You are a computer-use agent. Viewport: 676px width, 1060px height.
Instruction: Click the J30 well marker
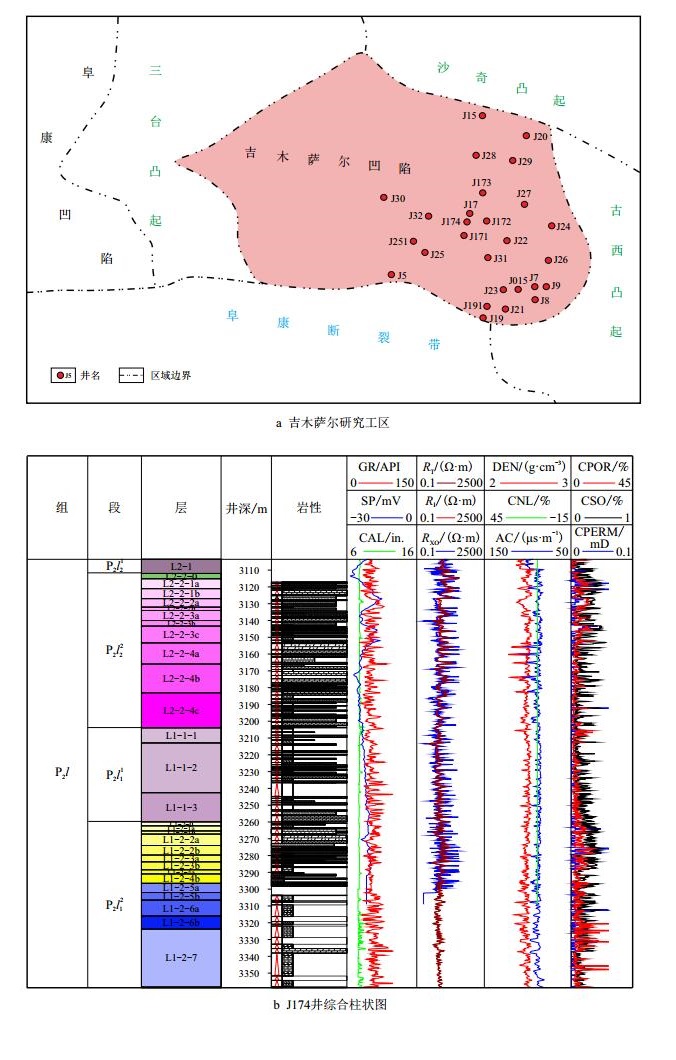coord(384,198)
